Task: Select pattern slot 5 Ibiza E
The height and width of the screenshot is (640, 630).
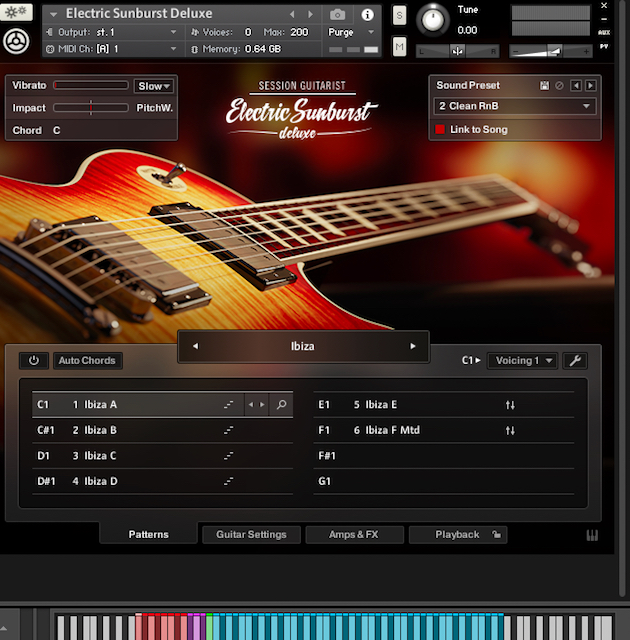Action: (x=444, y=404)
